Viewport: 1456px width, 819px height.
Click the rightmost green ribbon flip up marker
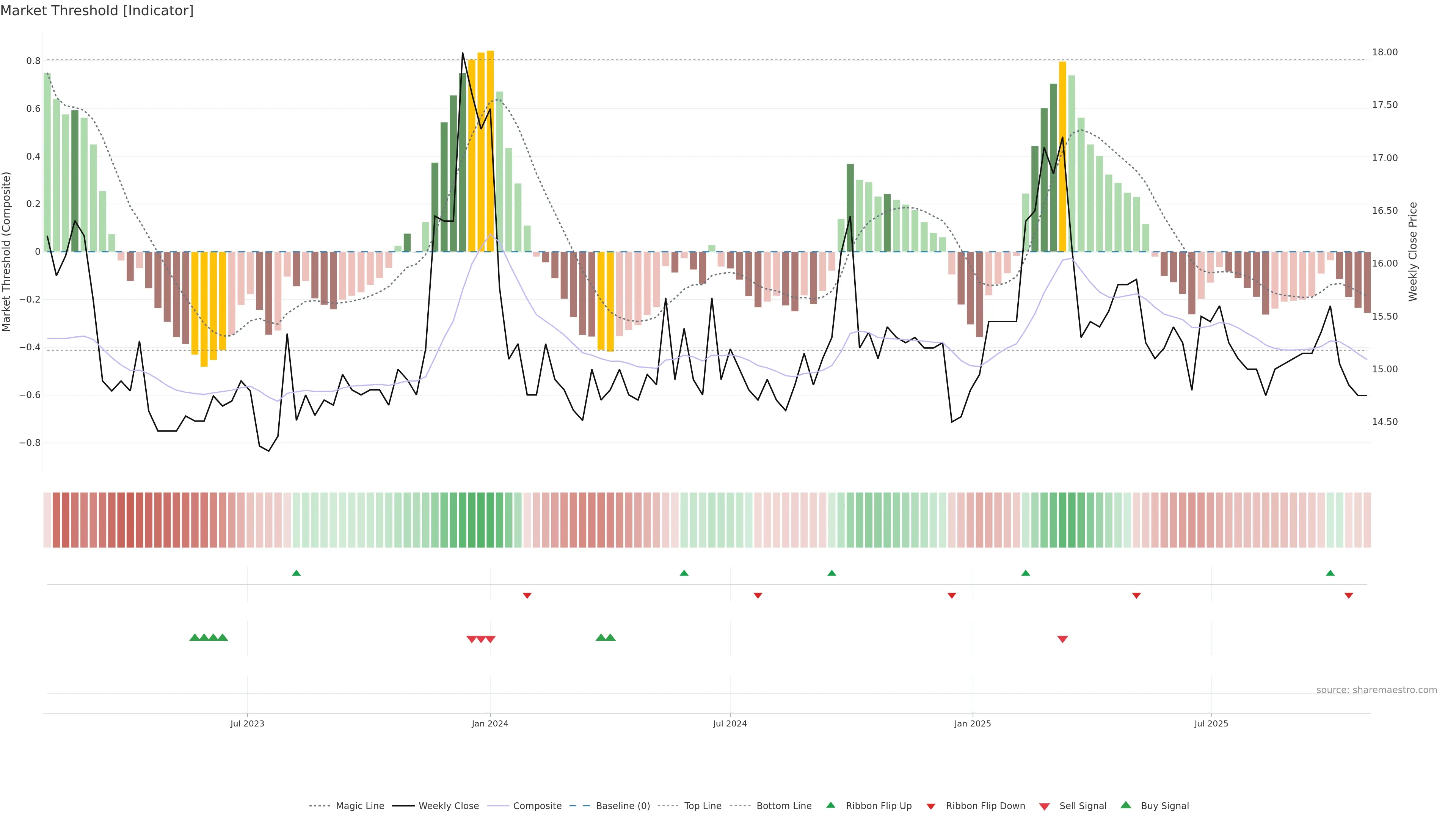click(1330, 573)
